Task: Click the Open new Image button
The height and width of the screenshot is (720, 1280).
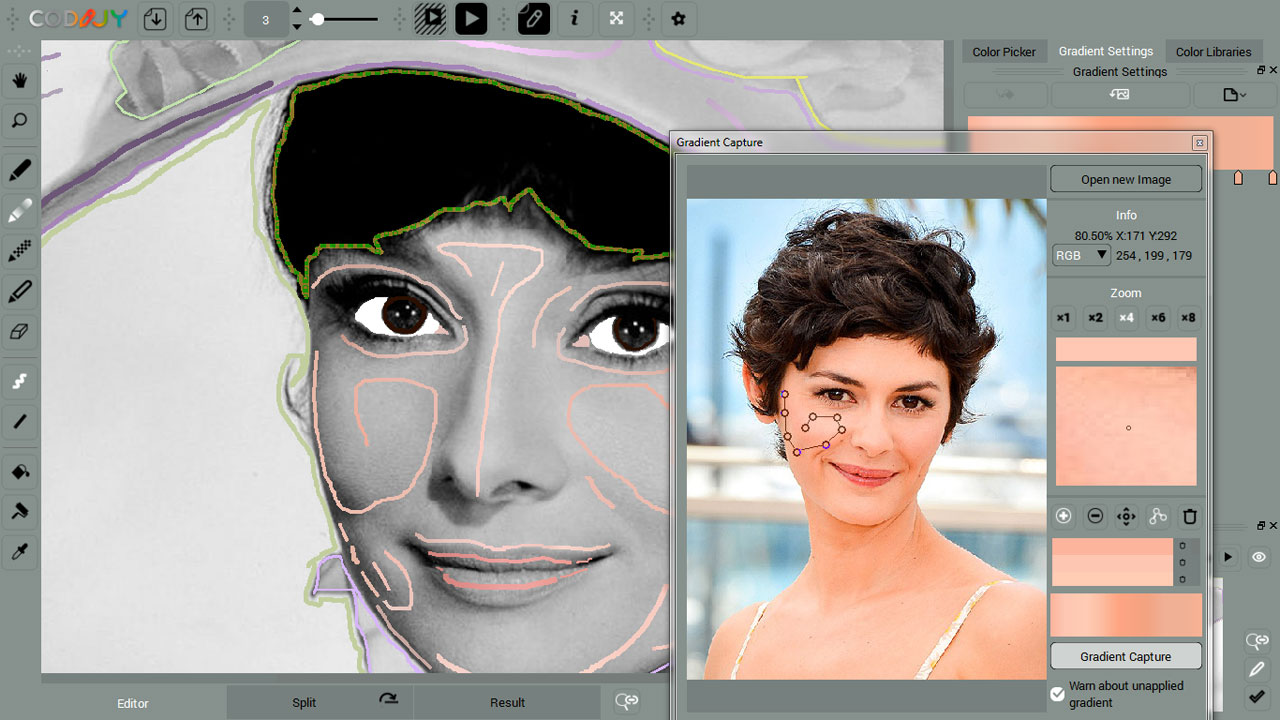Action: pos(1125,178)
